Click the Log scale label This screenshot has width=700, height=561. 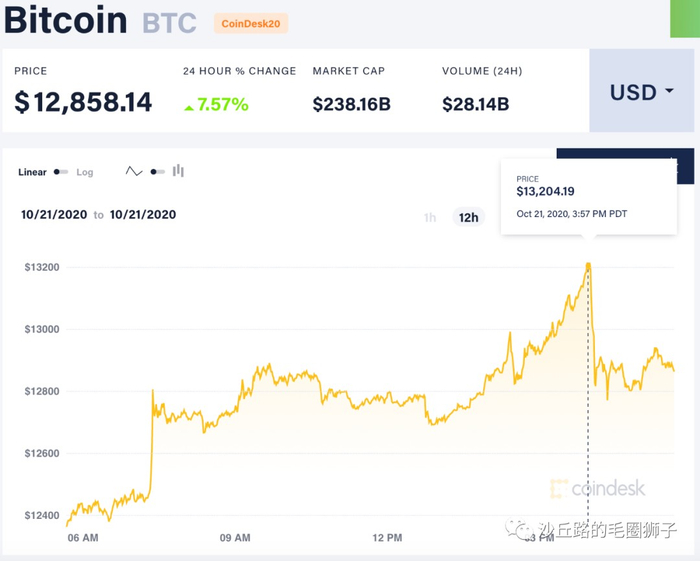85,172
